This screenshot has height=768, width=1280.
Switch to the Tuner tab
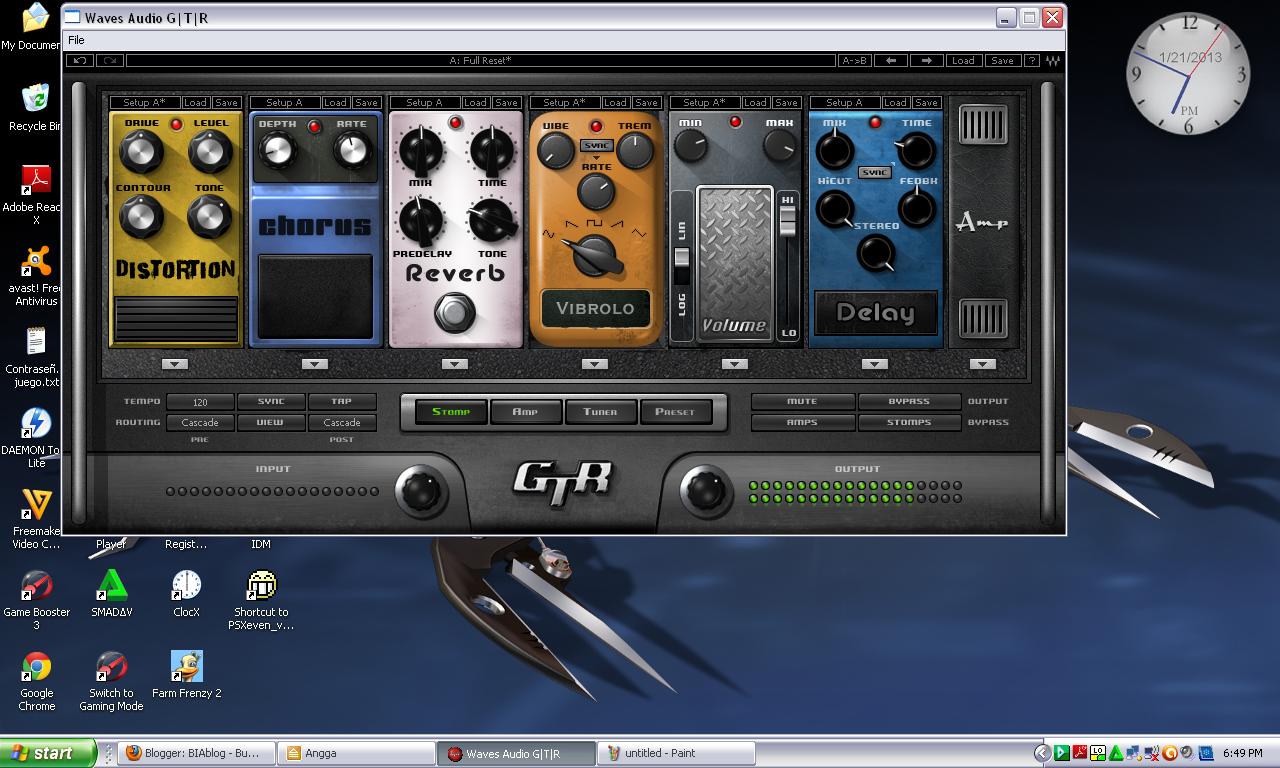tap(600, 411)
